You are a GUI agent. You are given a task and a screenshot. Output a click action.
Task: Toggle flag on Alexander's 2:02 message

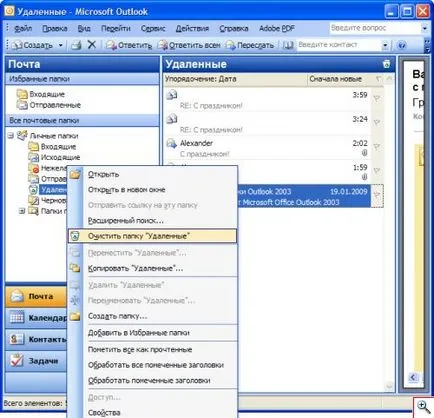click(x=377, y=147)
